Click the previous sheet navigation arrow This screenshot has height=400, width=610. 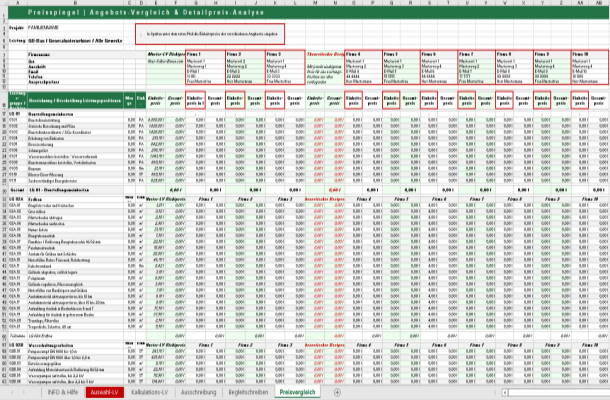click(12, 392)
